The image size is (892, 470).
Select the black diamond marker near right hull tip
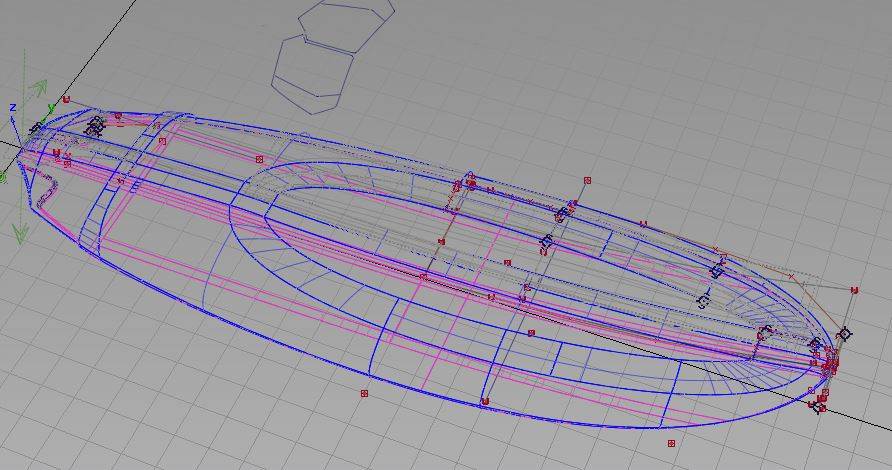point(844,333)
